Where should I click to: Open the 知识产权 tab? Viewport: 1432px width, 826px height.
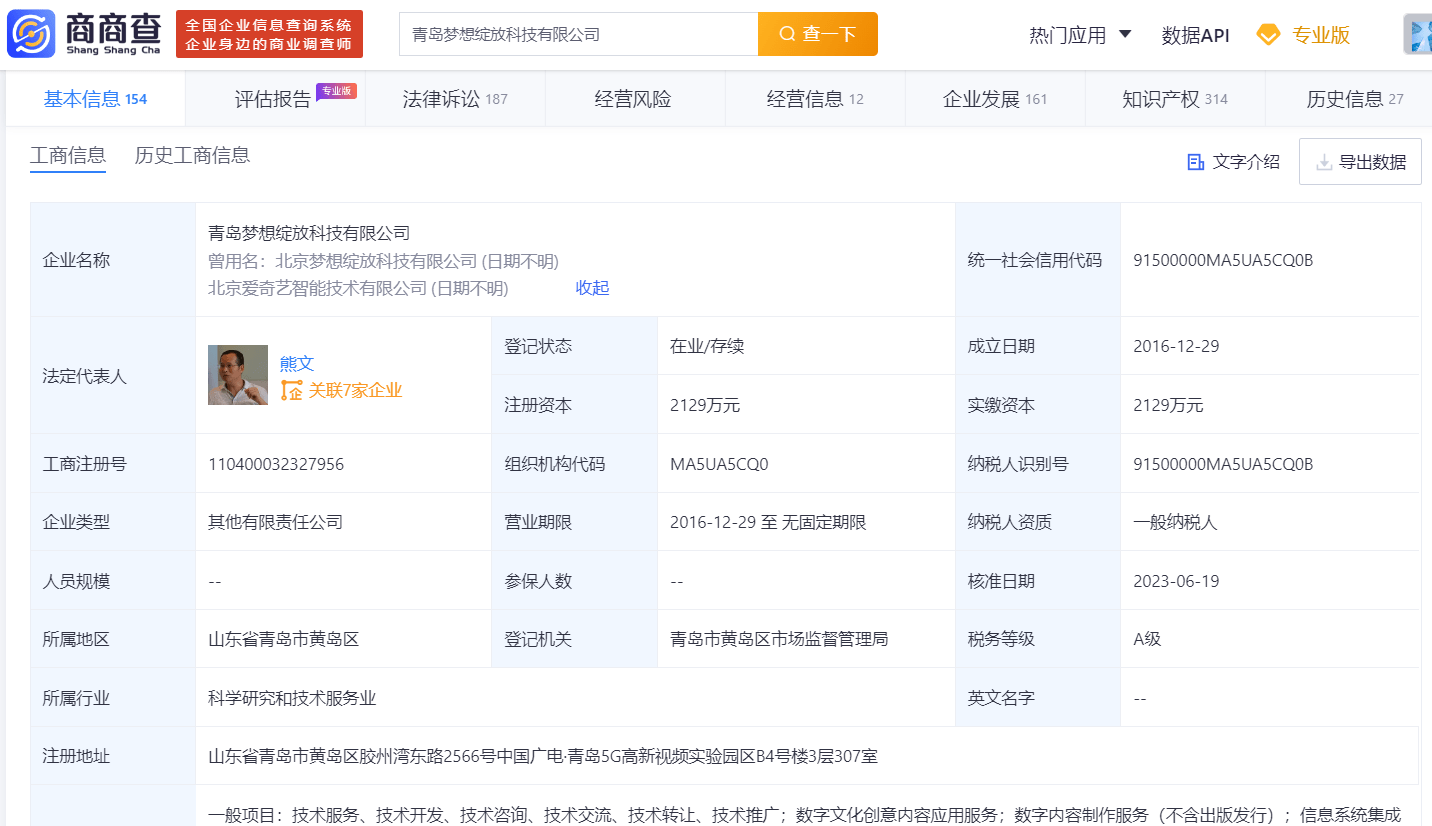coord(1174,99)
